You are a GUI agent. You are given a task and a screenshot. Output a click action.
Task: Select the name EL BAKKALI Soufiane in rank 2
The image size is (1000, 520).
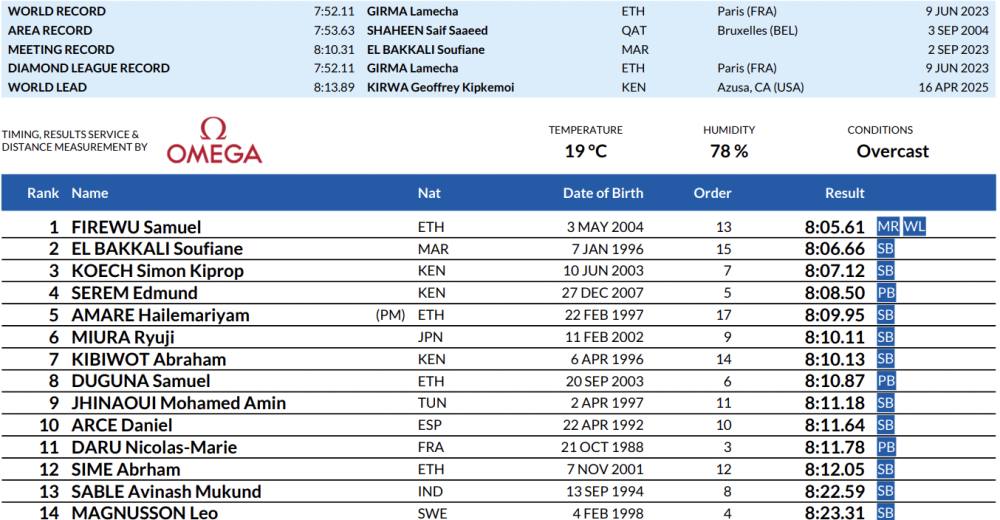click(157, 249)
